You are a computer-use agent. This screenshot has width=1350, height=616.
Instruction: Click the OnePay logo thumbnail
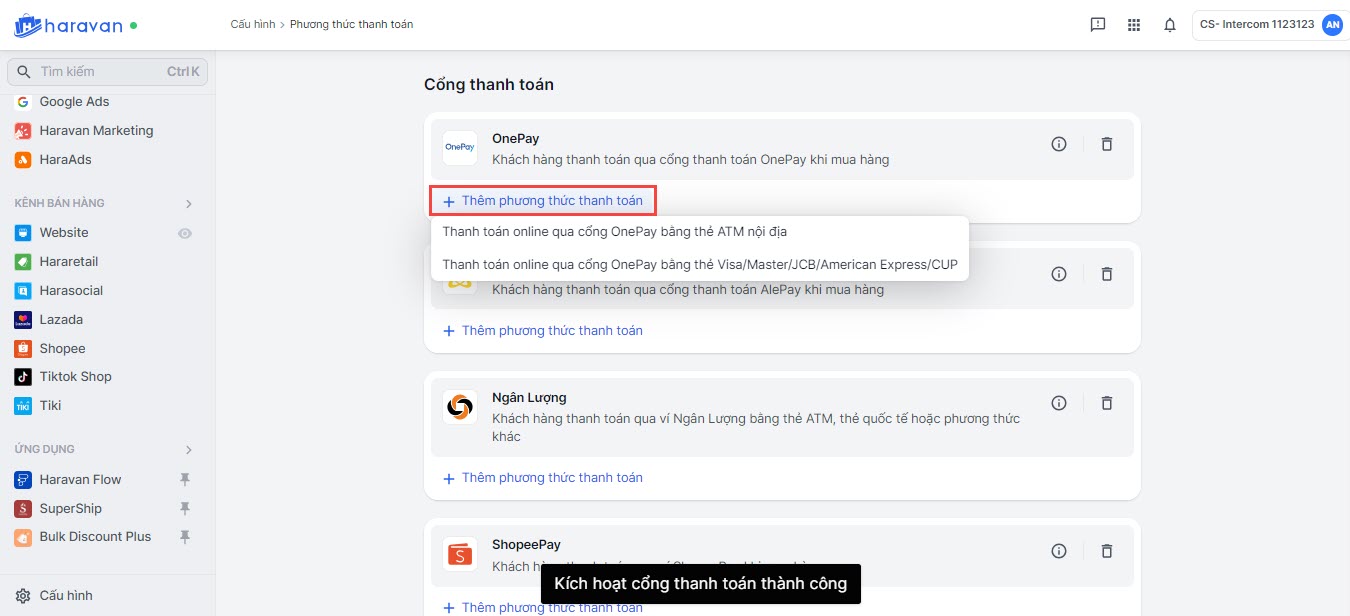point(460,147)
